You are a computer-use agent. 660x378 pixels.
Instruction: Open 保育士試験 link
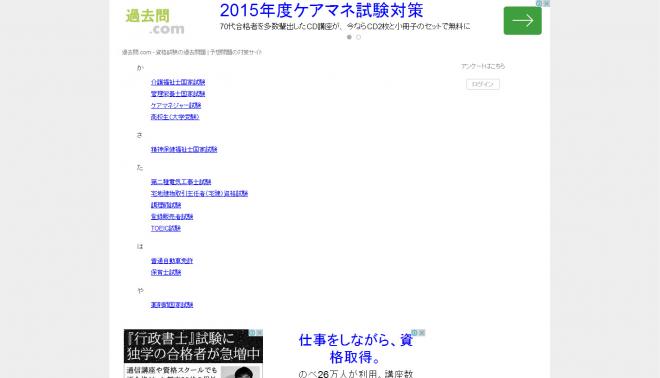click(166, 272)
